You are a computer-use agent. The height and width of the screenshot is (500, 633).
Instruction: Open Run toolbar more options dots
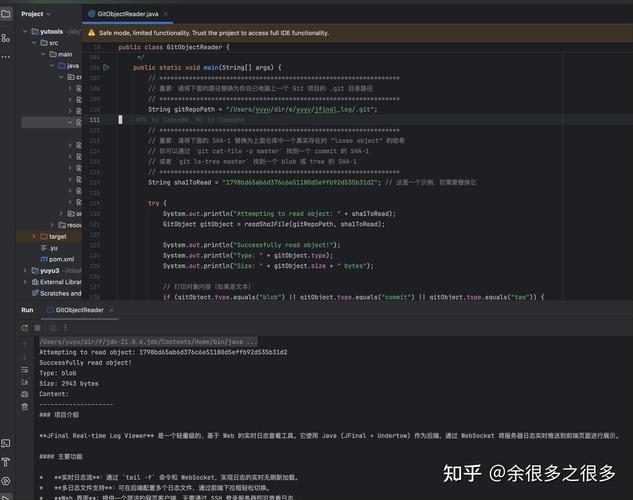pyautogui.click(x=65, y=328)
